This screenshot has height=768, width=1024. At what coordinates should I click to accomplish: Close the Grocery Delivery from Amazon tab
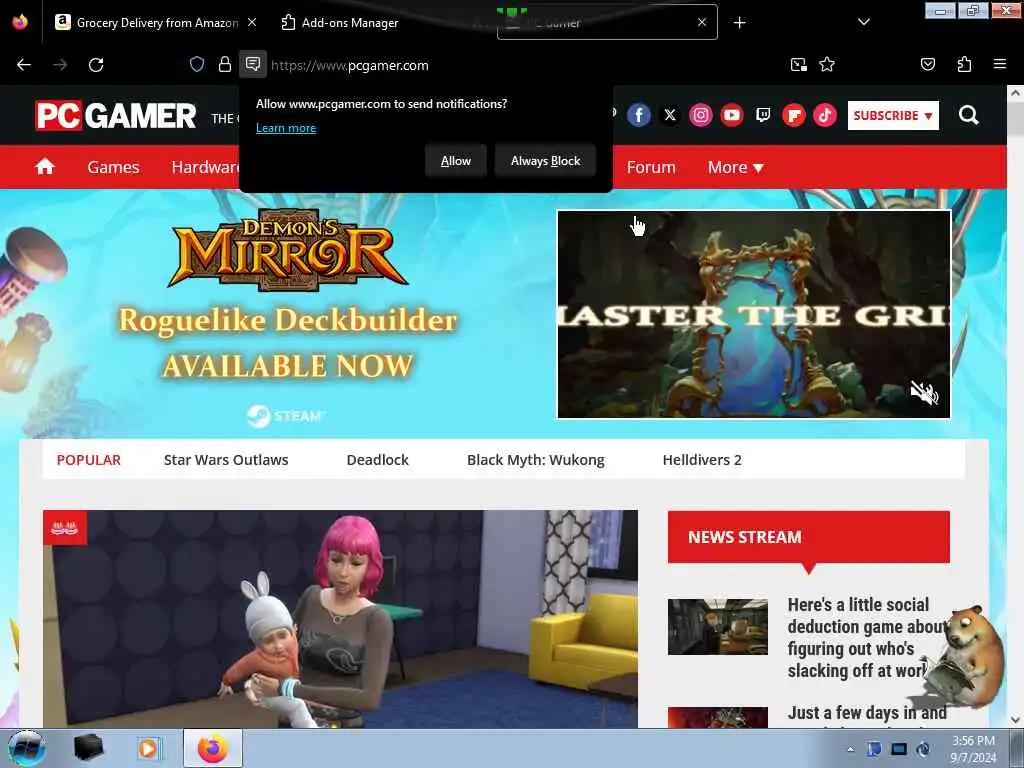tap(252, 22)
